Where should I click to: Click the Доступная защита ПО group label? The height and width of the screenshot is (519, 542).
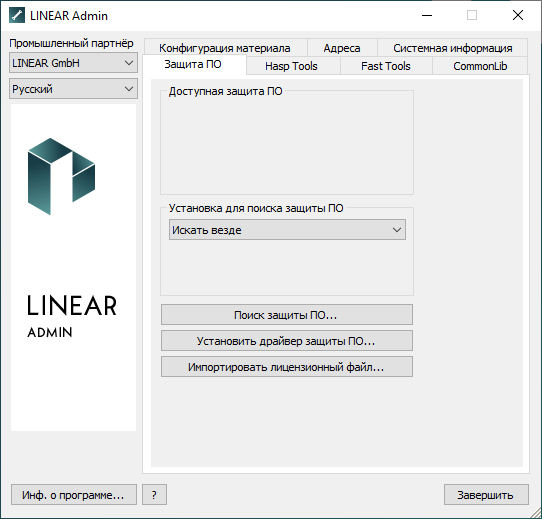[225, 91]
